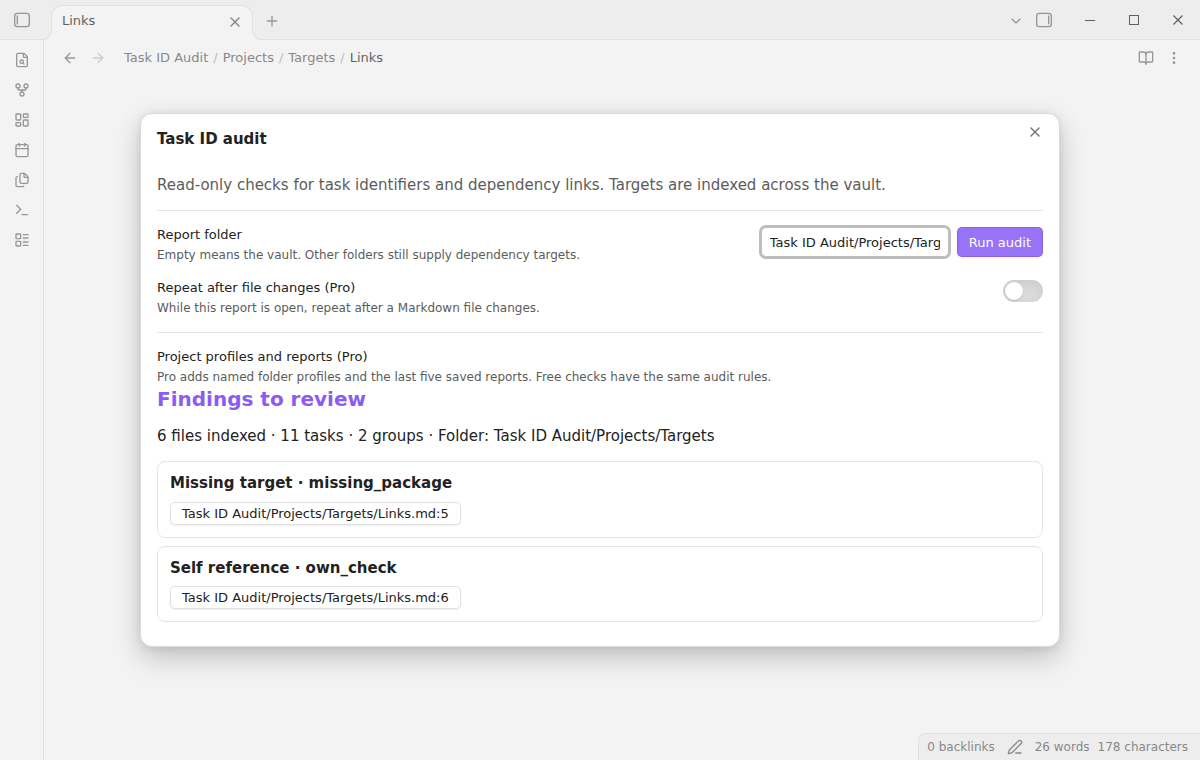This screenshot has width=1200, height=760.
Task: Open graph view icon
Action: tap(22, 90)
